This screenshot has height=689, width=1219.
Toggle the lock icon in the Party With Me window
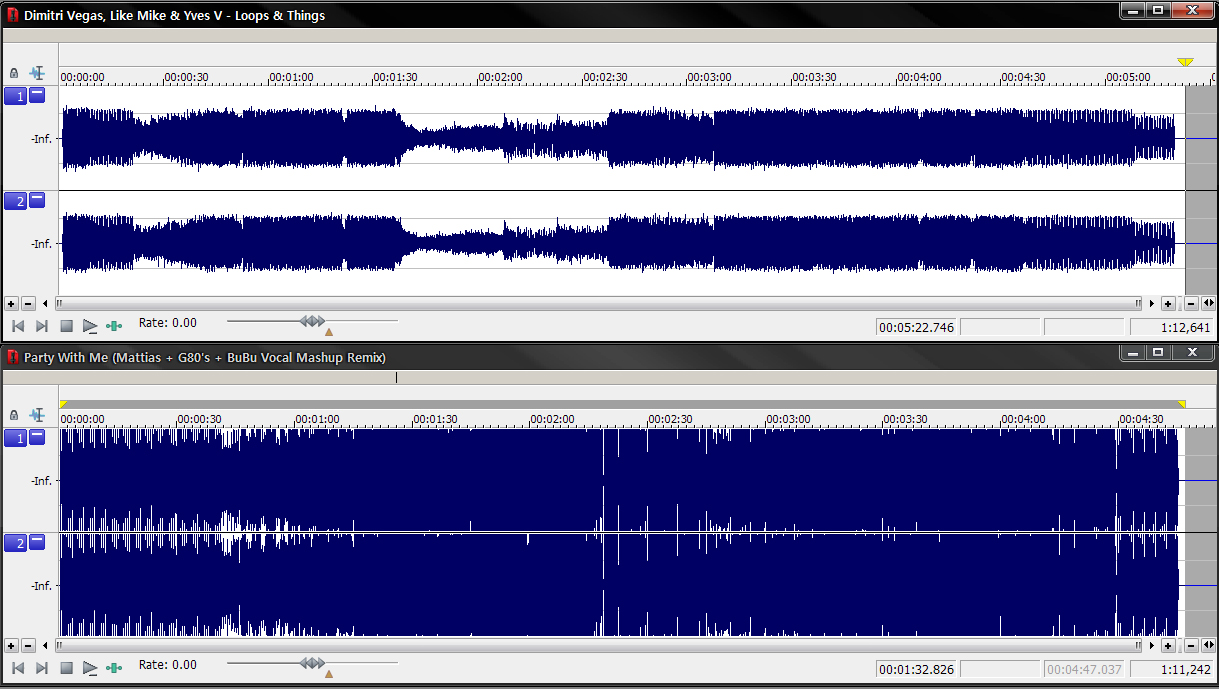click(13, 414)
